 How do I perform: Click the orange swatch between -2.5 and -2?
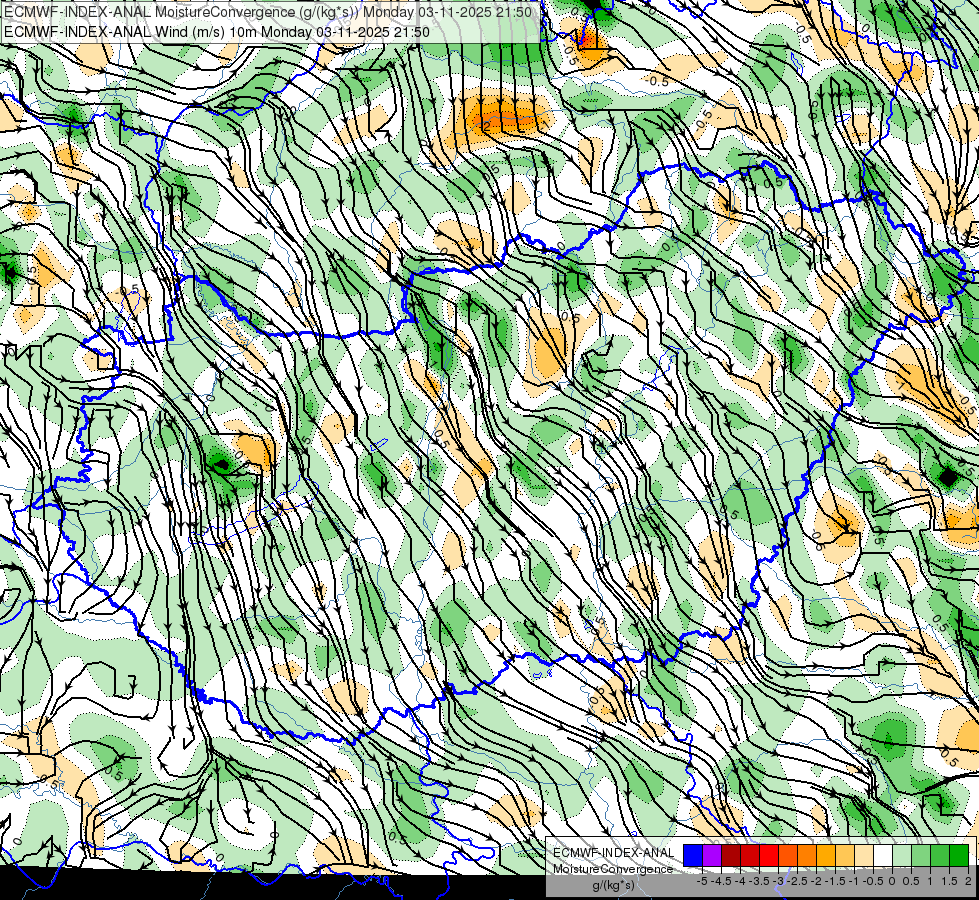[807, 856]
